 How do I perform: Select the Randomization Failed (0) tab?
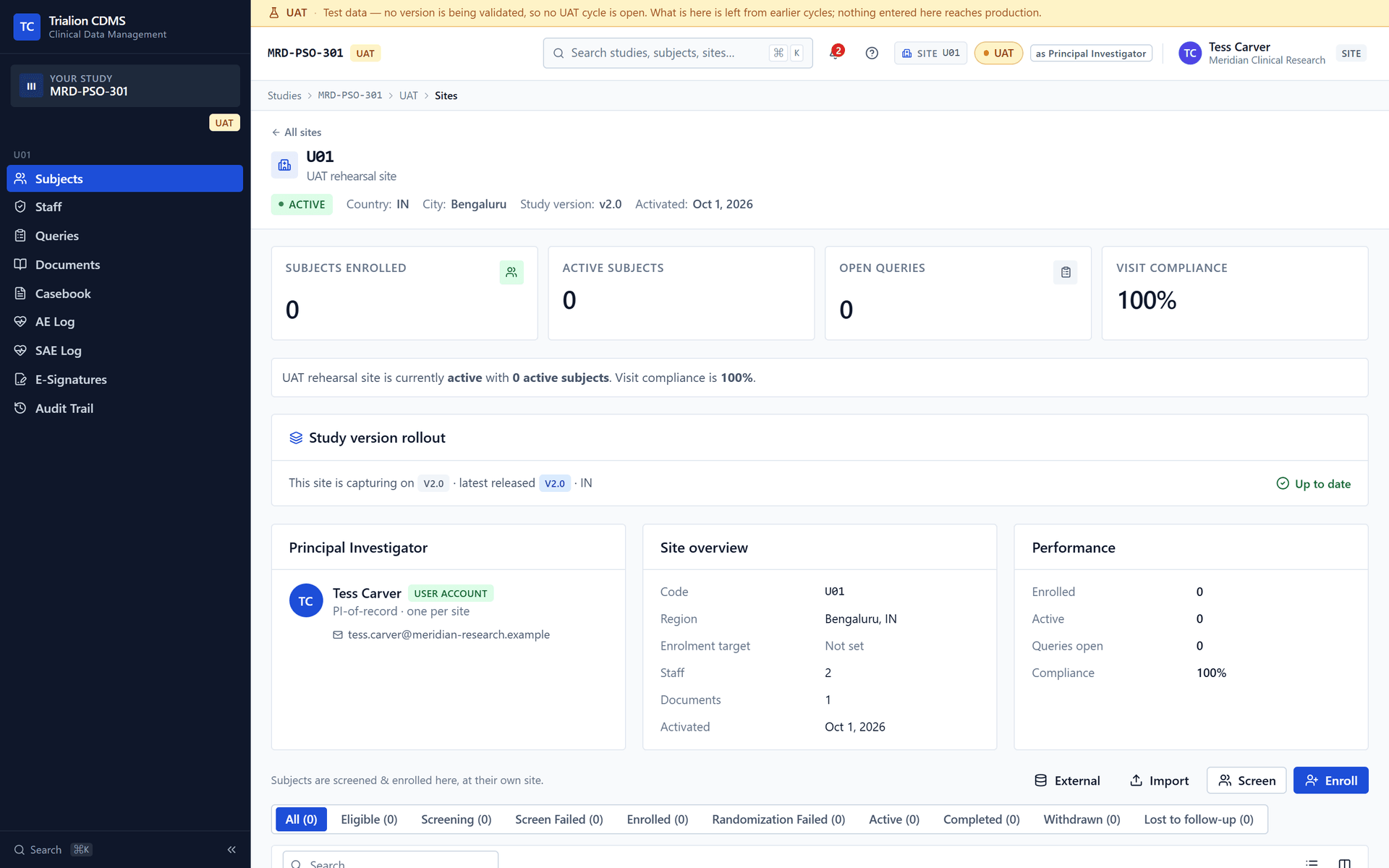point(778,820)
